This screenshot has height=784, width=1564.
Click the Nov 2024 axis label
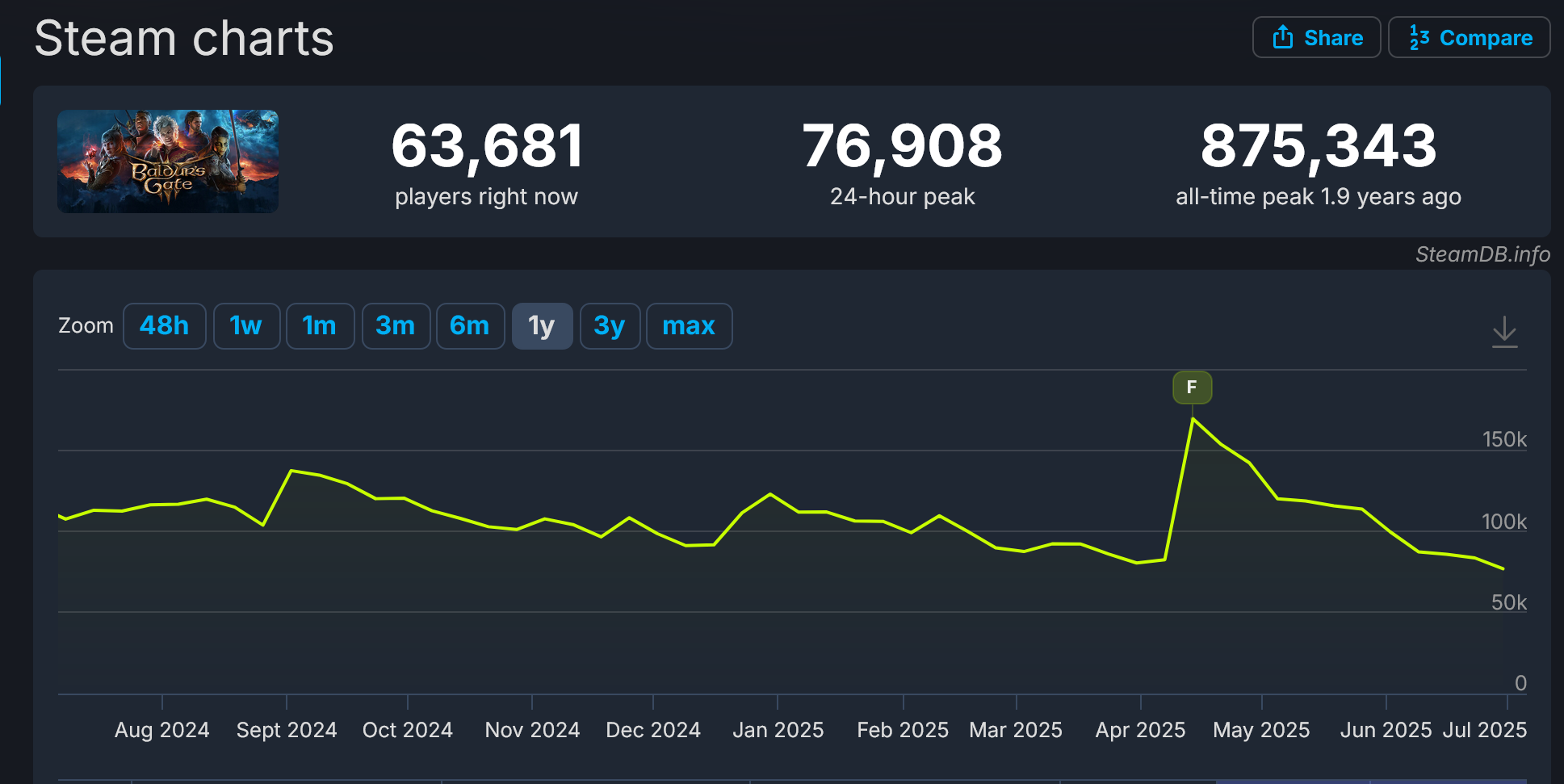[x=532, y=730]
